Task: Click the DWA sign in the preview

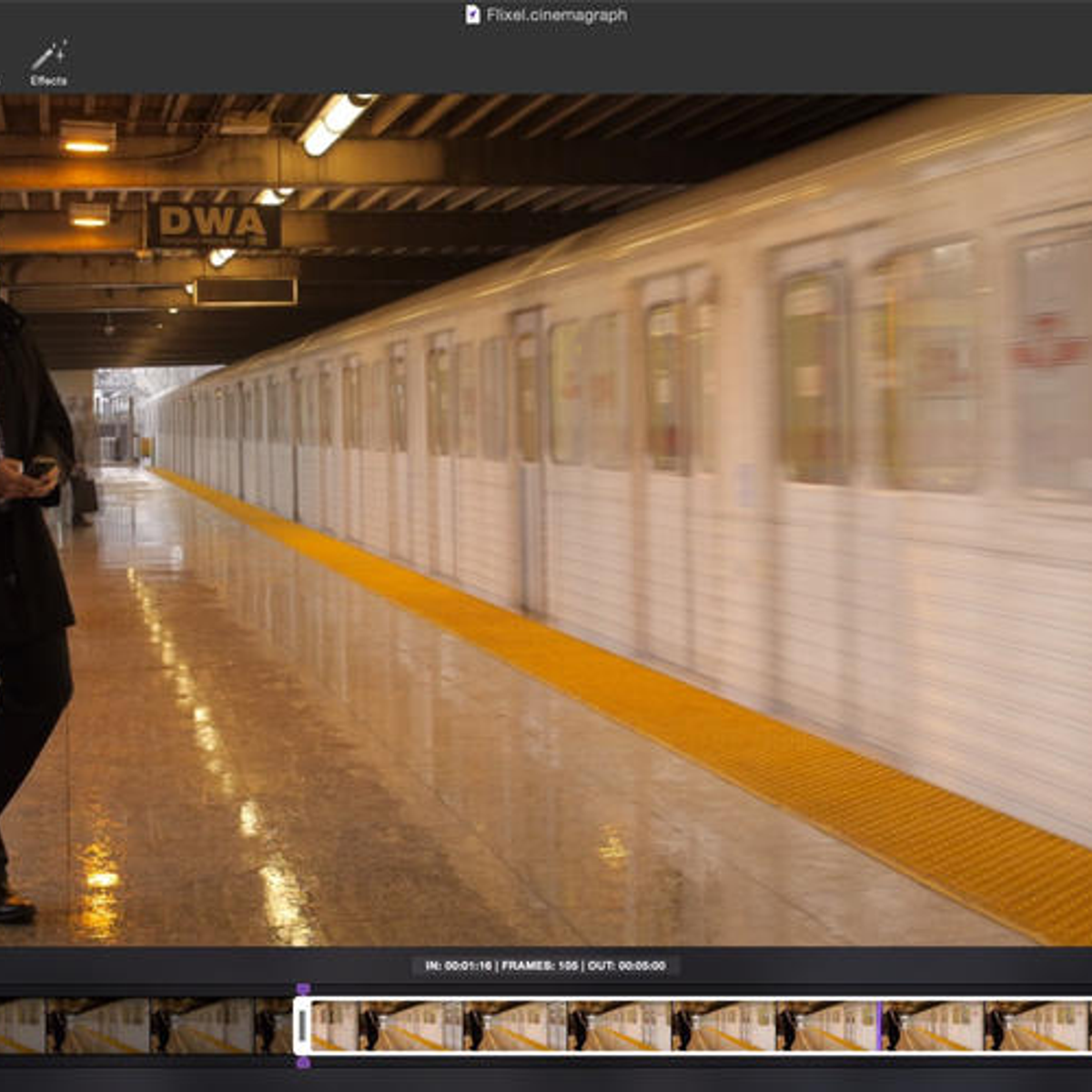Action: coord(214,224)
